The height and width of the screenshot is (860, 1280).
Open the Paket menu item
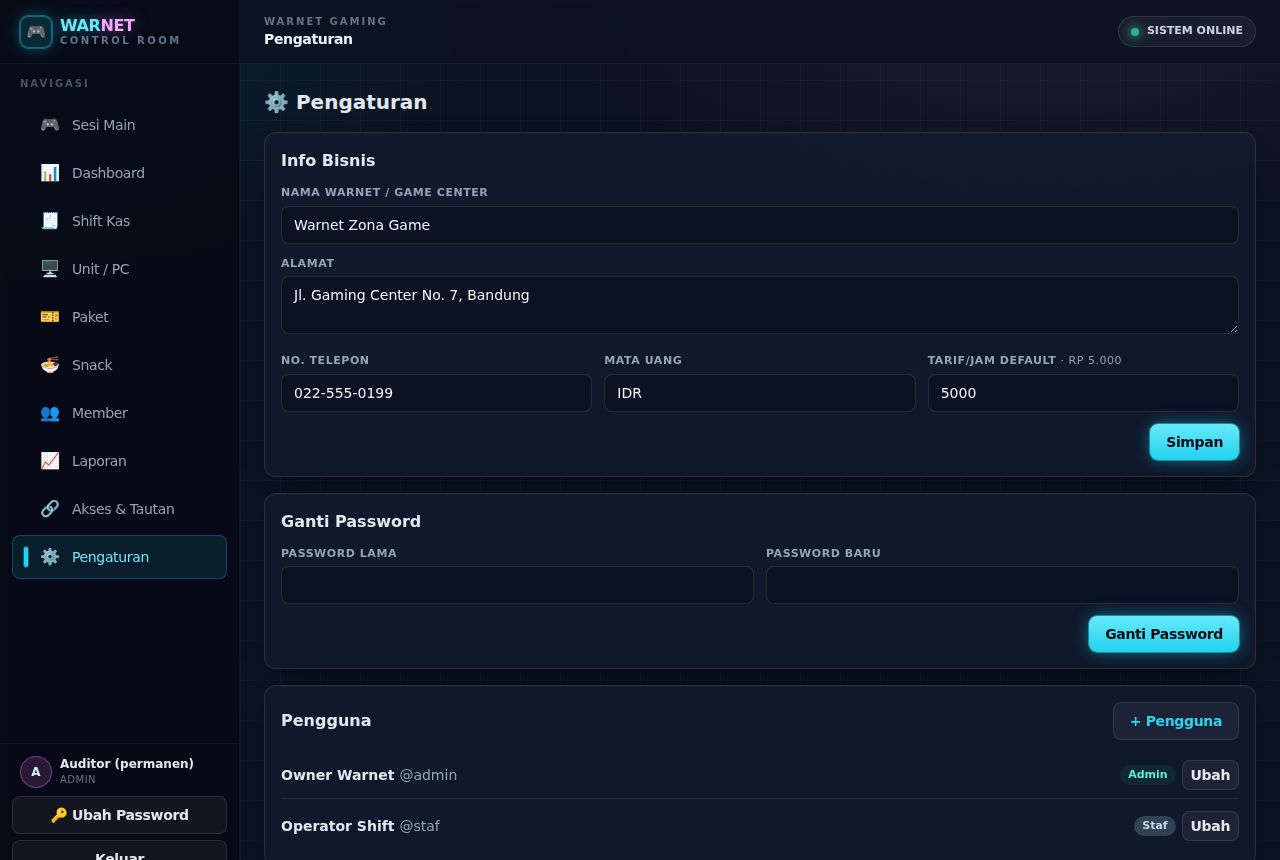119,317
